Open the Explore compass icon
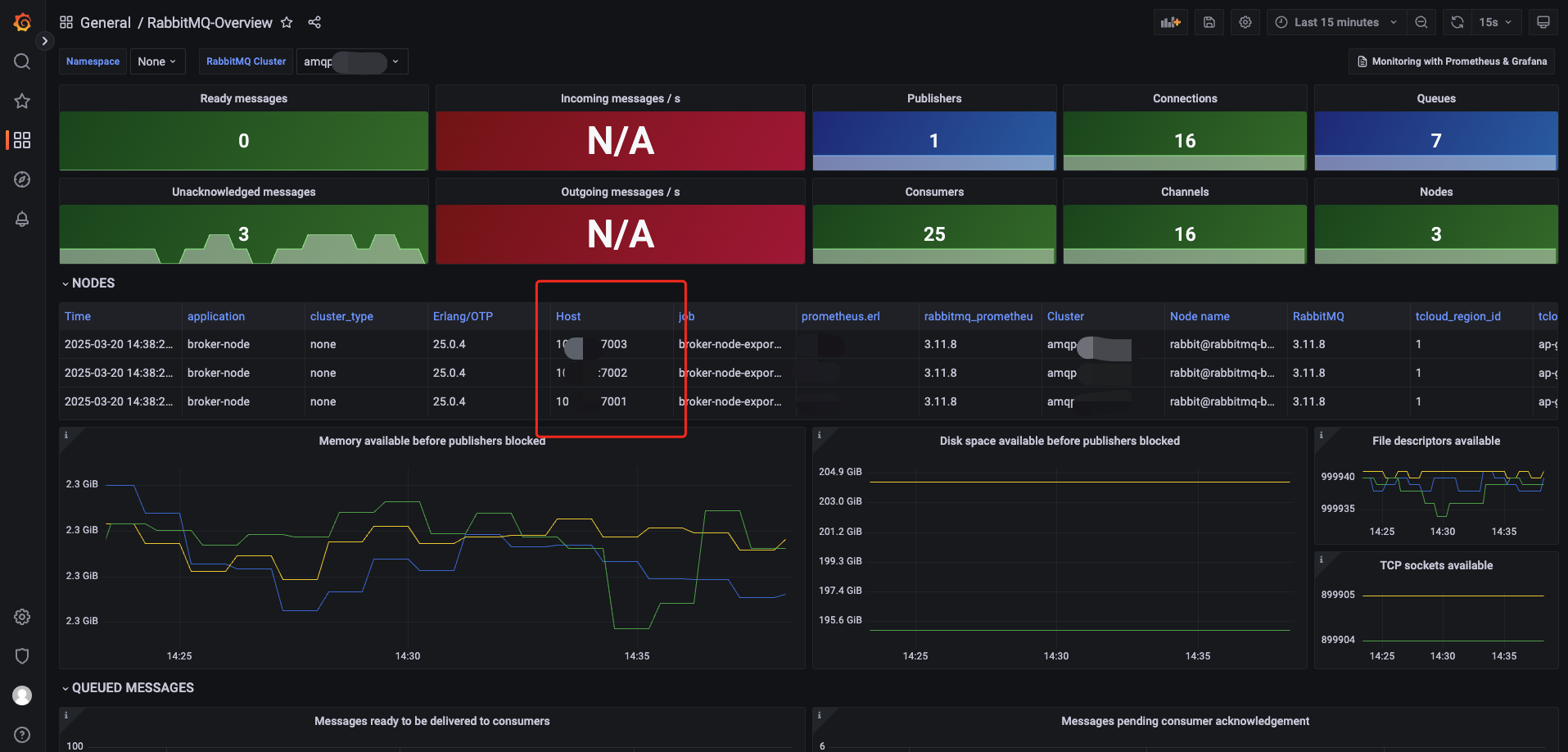1568x752 pixels. 22,179
